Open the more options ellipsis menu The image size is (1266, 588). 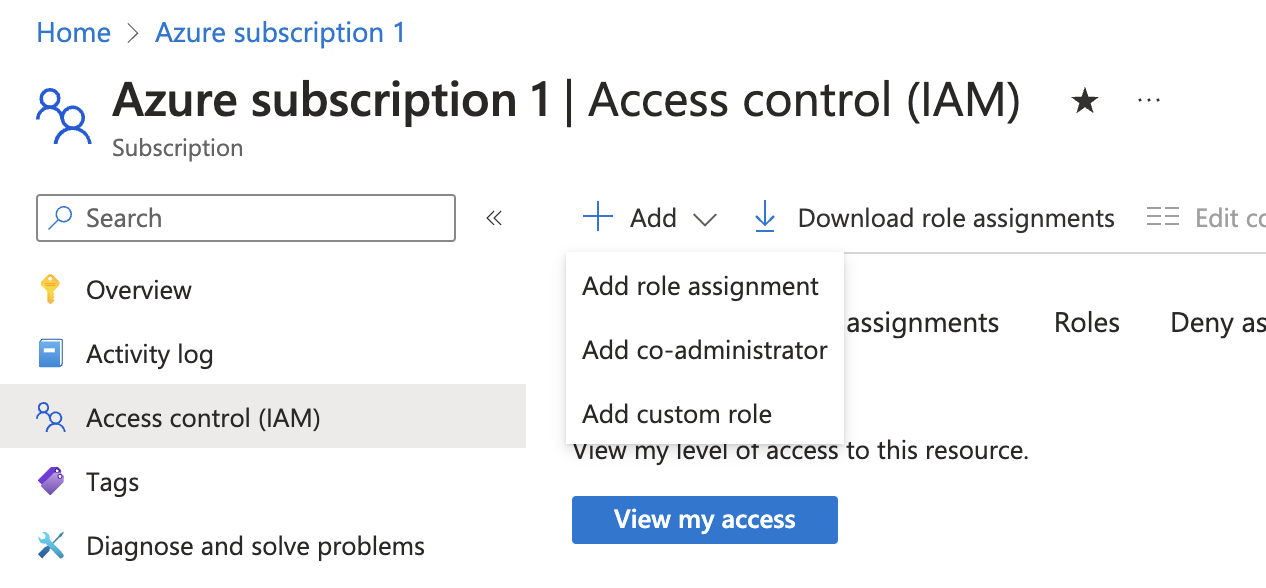pos(1149,101)
